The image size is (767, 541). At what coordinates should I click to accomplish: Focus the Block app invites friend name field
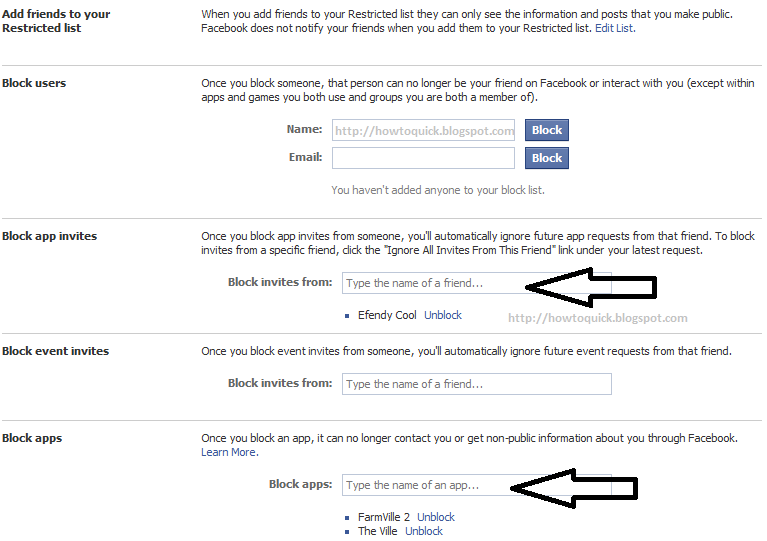tap(476, 283)
